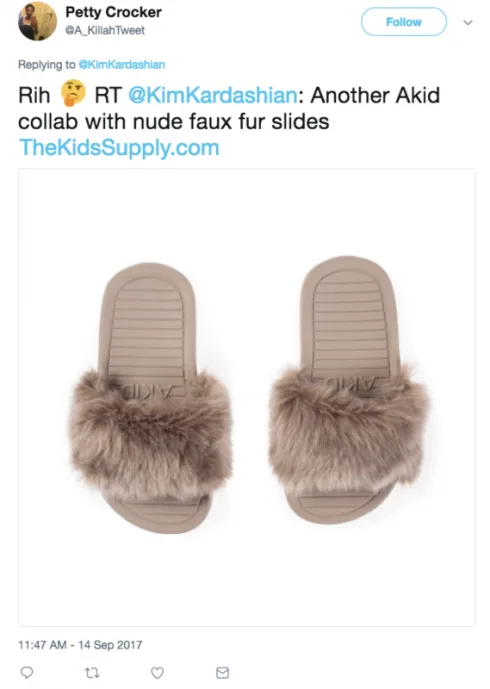Open Petty Crocker's profile avatar
Viewport: 490px width, 689px height.
pyautogui.click(x=37, y=21)
